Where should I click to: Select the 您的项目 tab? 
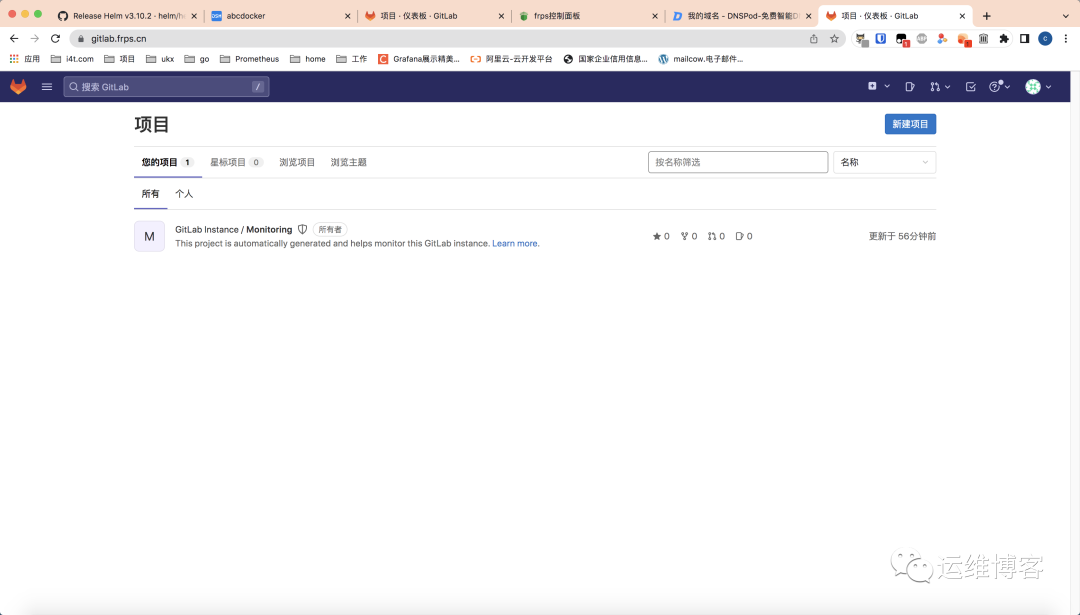(x=167, y=163)
